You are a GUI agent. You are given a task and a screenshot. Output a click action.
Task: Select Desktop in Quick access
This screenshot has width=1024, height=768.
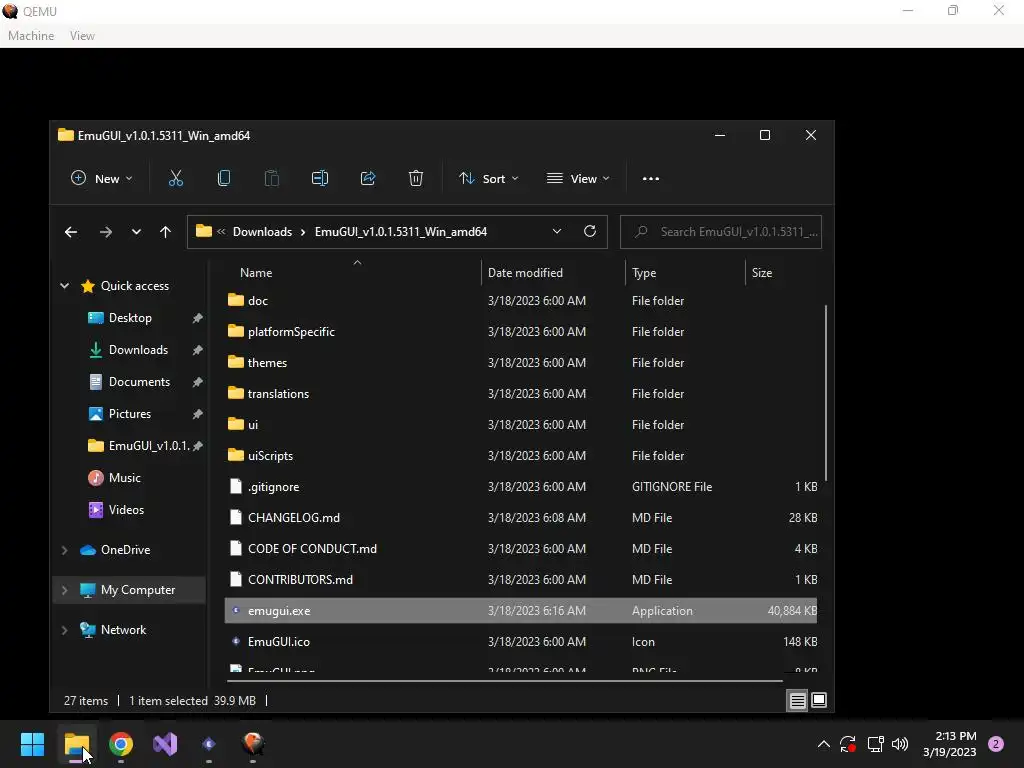point(130,318)
